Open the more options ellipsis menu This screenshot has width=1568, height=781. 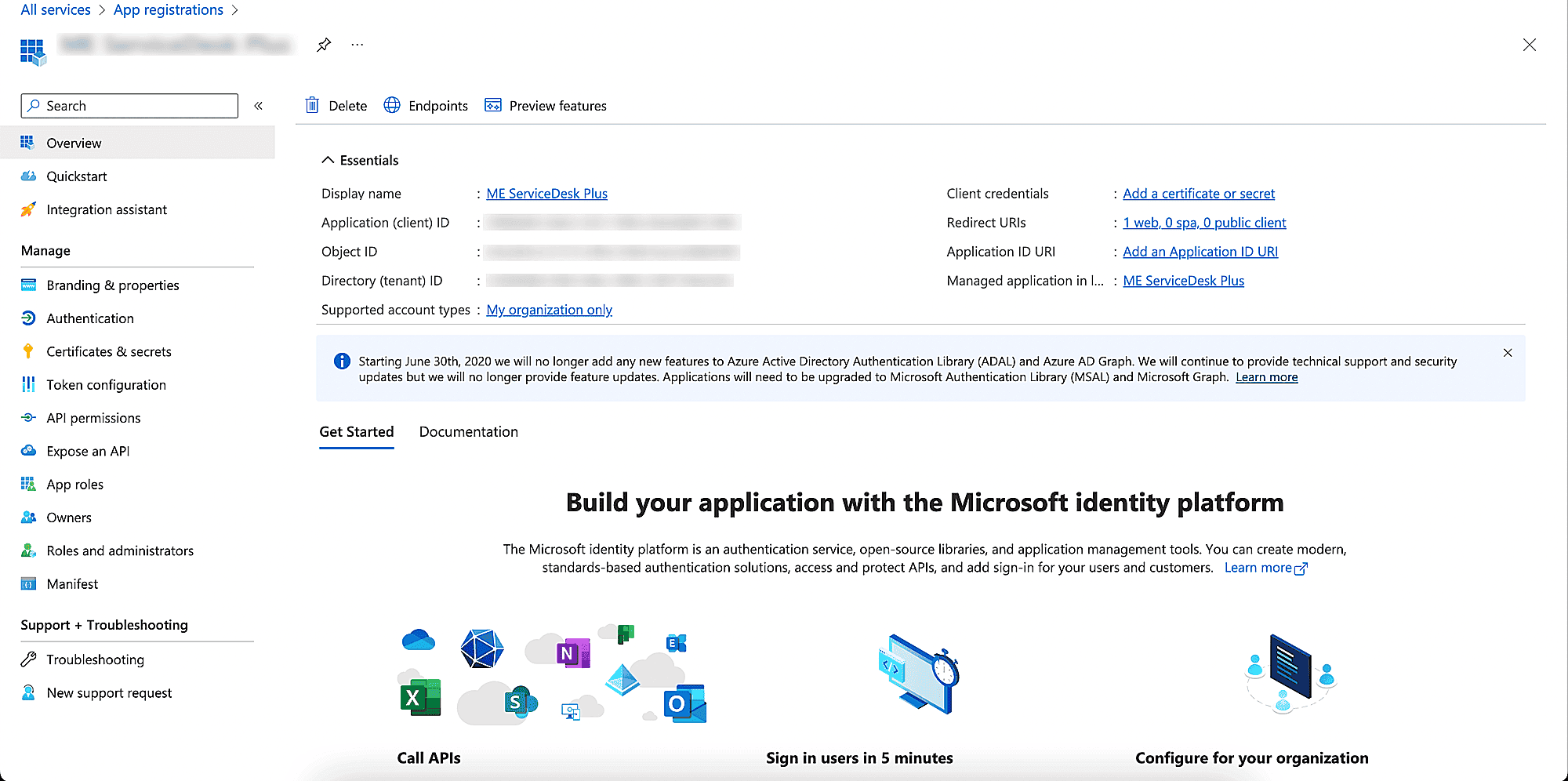[x=358, y=45]
